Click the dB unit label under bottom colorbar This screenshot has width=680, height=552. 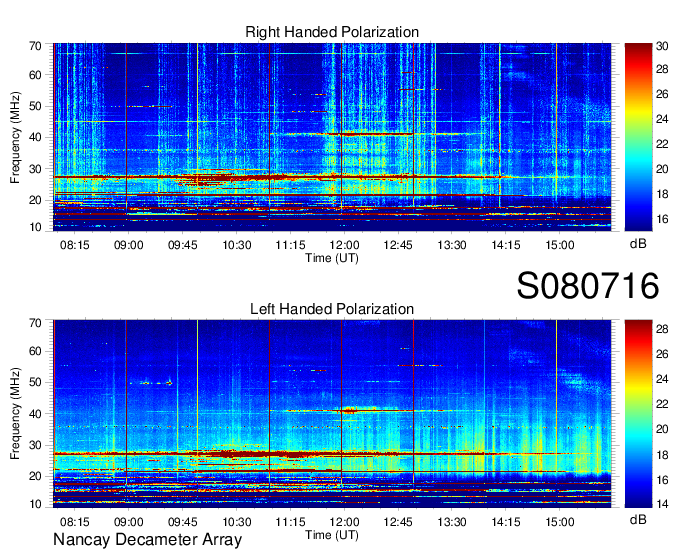(x=638, y=519)
